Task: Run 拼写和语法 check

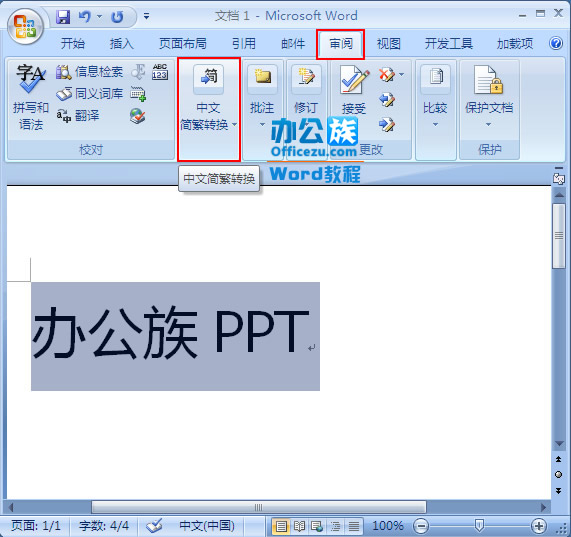Action: click(x=31, y=98)
